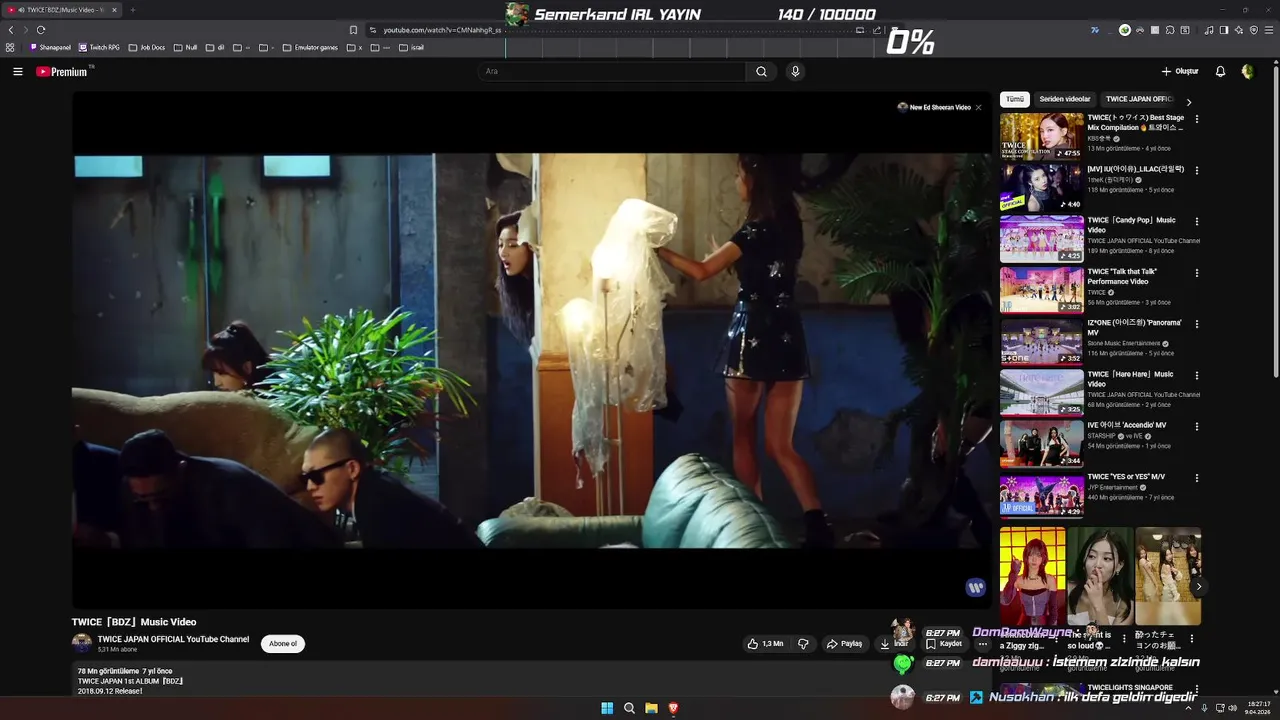Reload the current page
Screen dimensions: 1280x720
[41, 30]
